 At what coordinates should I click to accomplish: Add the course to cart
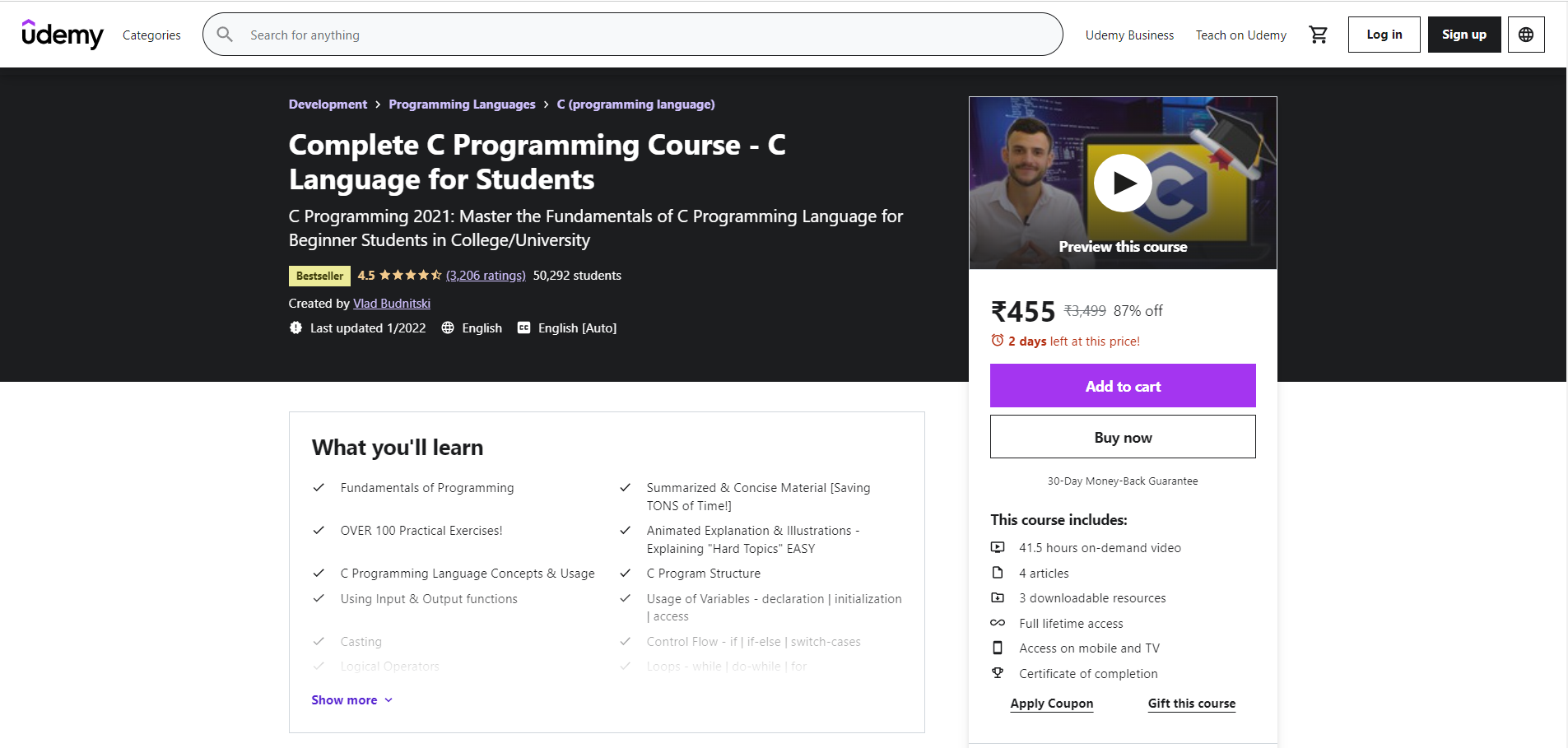coord(1123,386)
